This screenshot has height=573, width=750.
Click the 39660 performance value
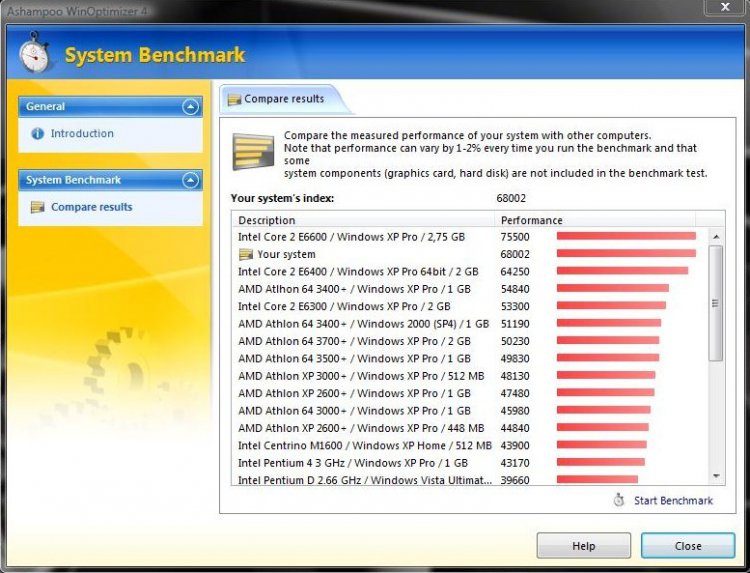click(x=515, y=480)
